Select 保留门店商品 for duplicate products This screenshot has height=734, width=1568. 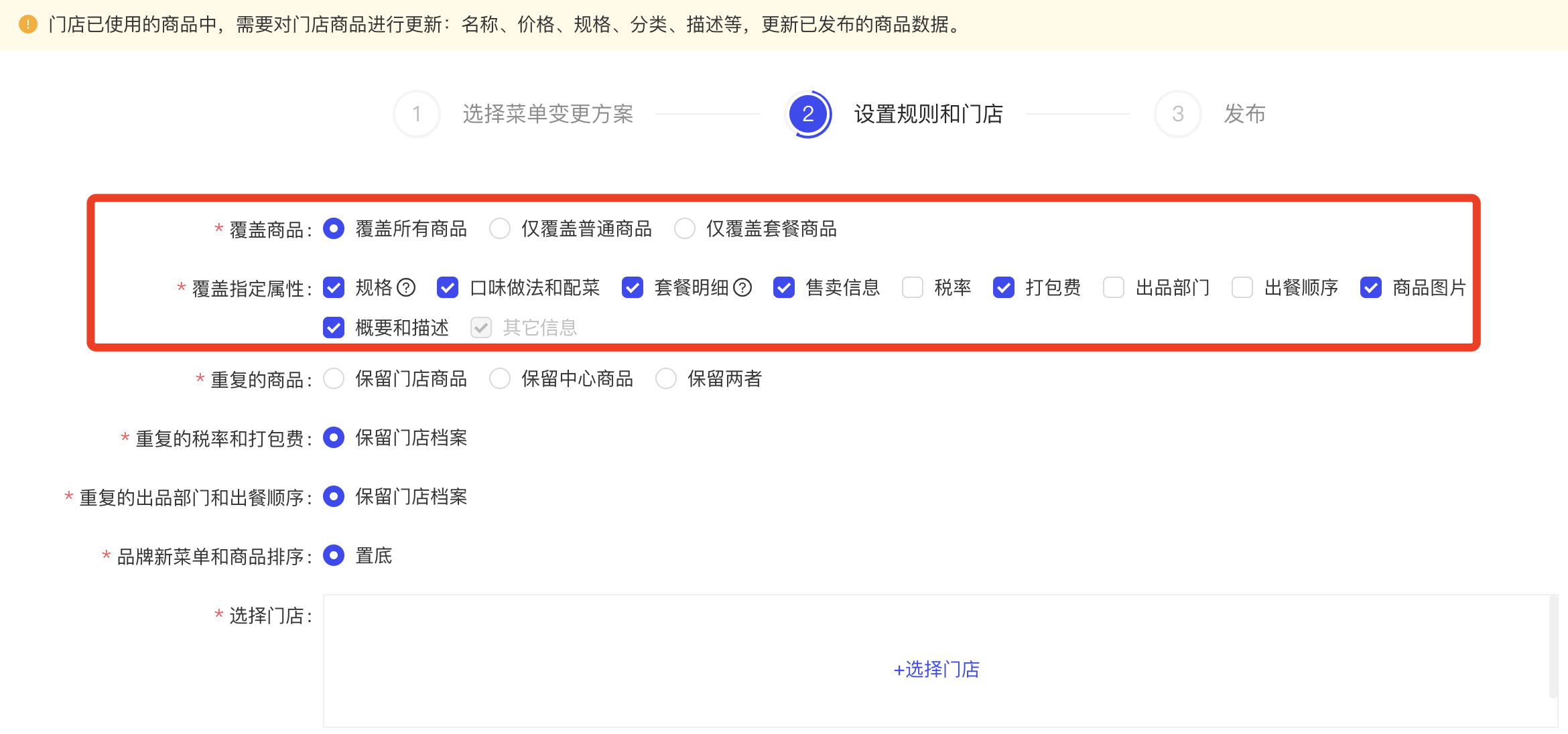[x=334, y=379]
